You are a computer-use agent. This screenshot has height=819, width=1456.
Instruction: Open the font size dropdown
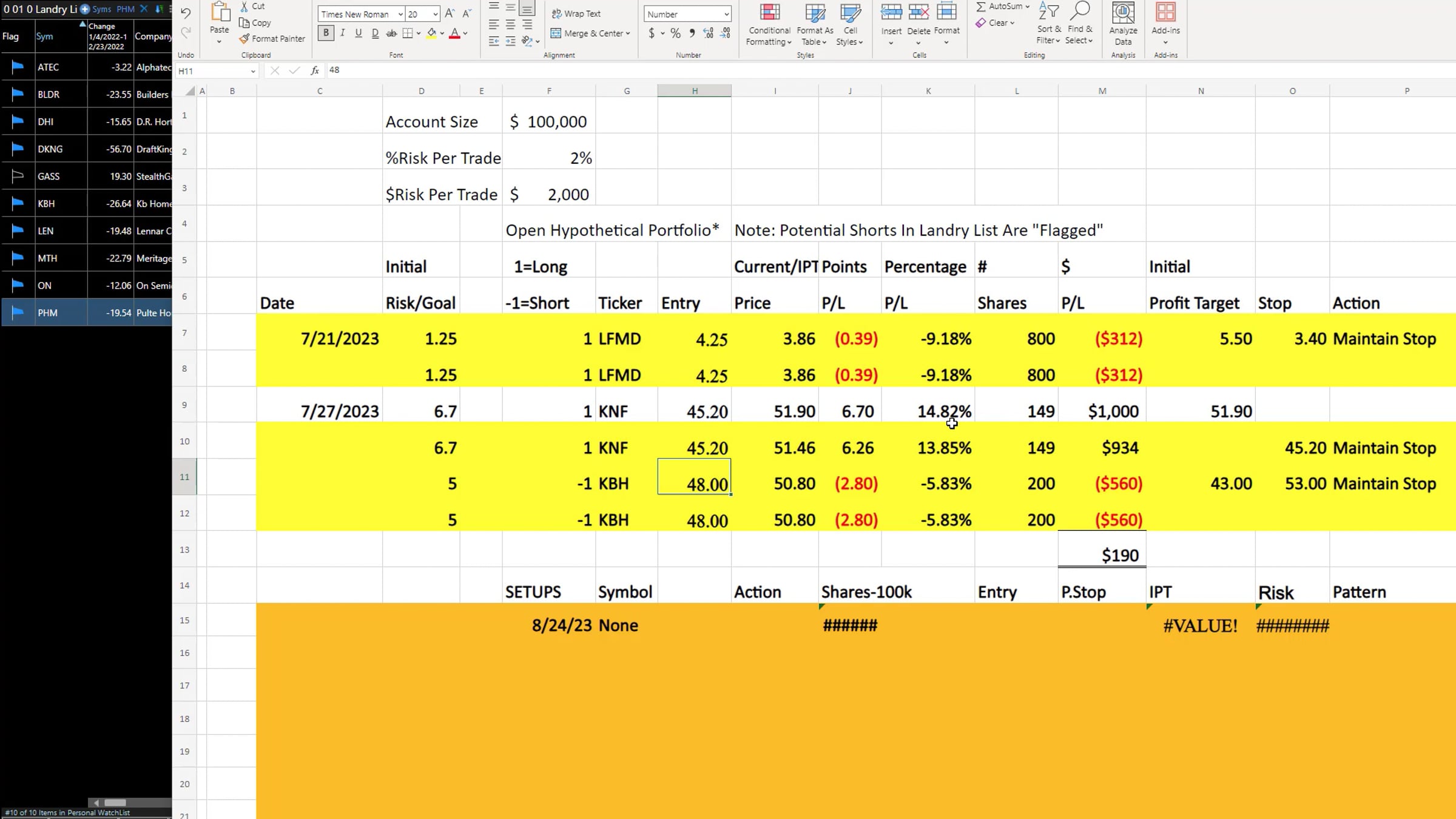coord(436,14)
